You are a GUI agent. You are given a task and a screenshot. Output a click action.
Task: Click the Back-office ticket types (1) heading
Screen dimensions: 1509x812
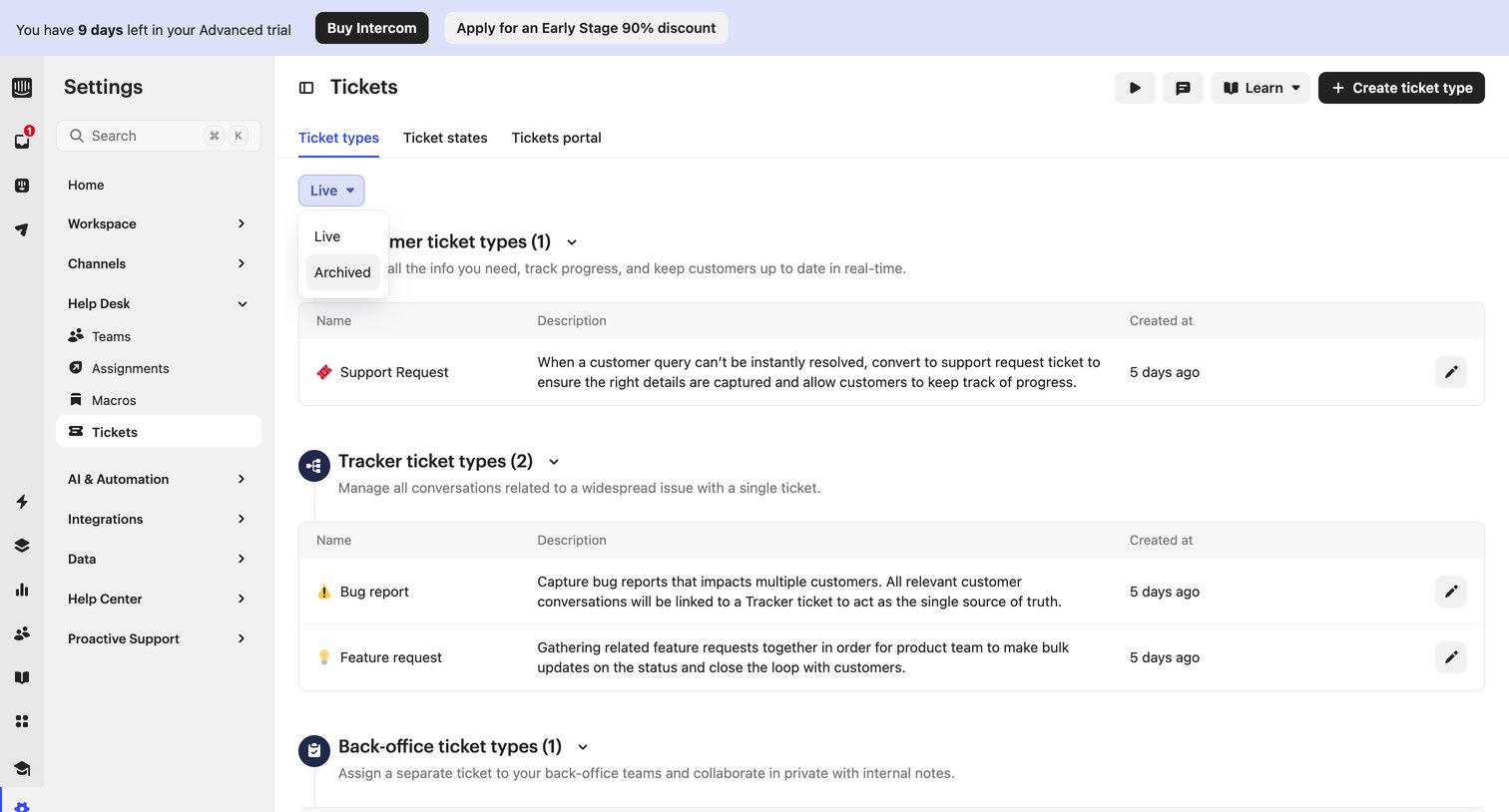coord(450,746)
